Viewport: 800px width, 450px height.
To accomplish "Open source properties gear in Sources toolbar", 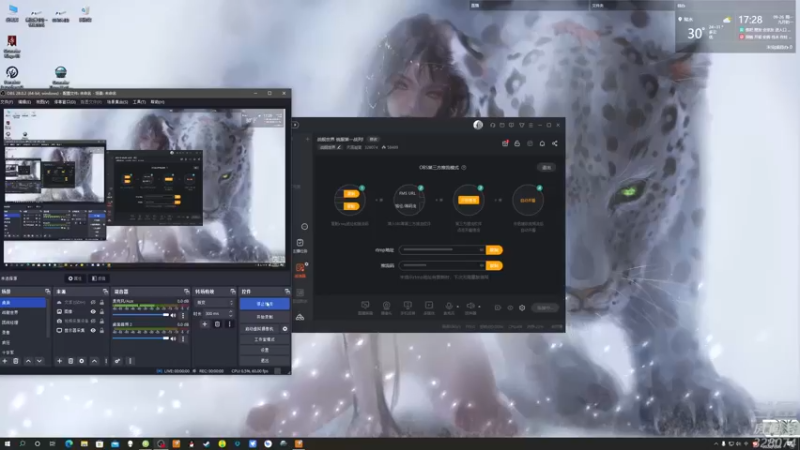I will (82, 361).
